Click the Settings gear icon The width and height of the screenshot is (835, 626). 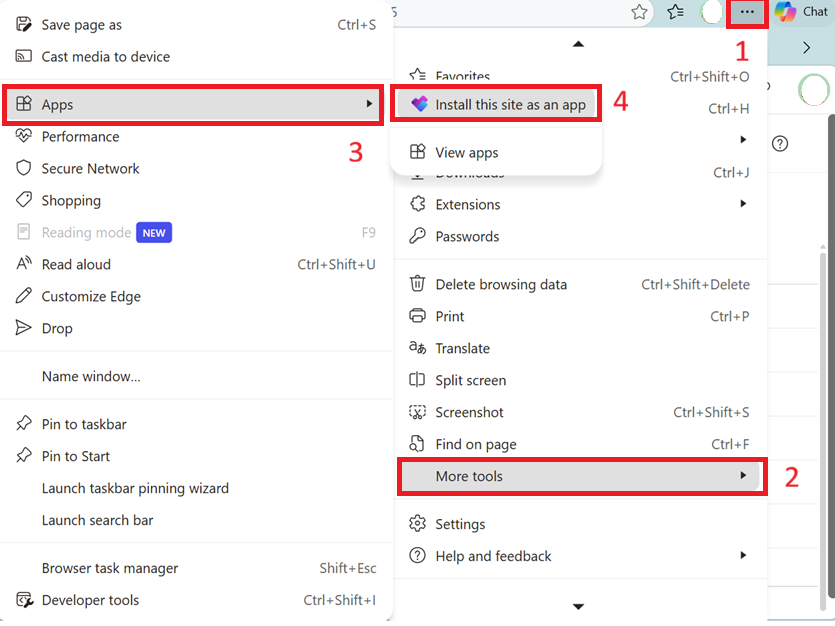click(418, 524)
